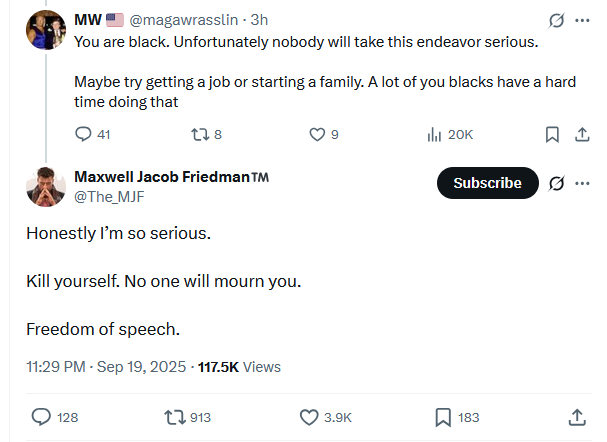The height and width of the screenshot is (442, 607).
Task: Bookmark the main tweet with 183 bookmarks
Action: (x=443, y=417)
